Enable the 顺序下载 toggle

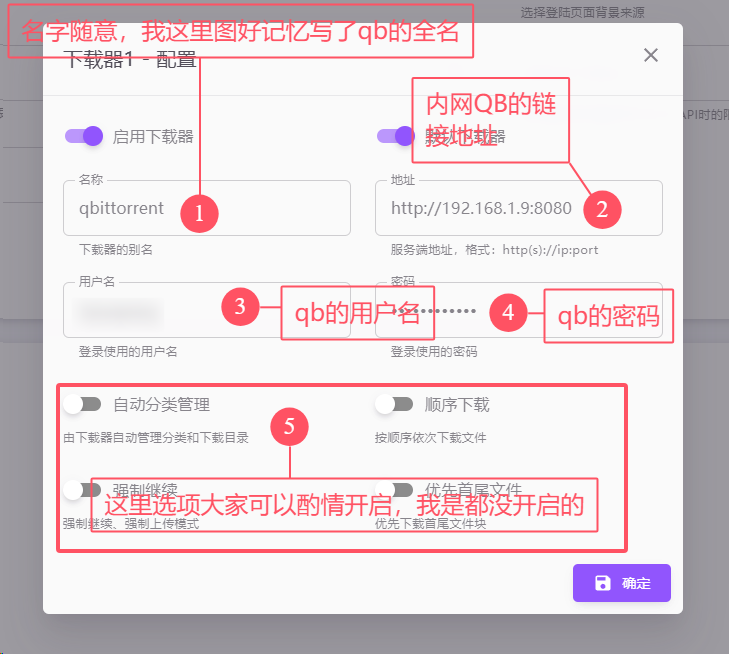[x=394, y=404]
